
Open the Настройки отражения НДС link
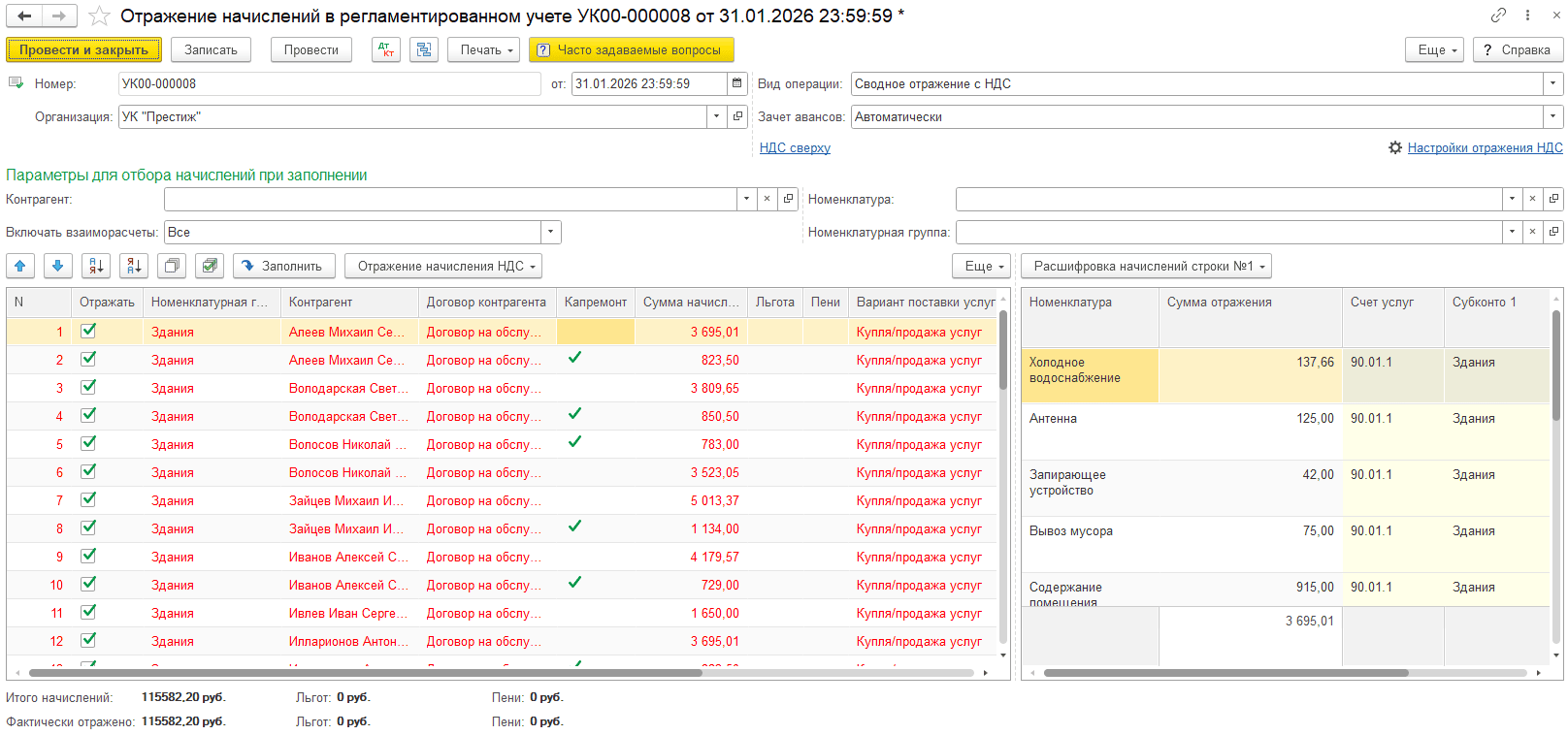coord(1485,147)
